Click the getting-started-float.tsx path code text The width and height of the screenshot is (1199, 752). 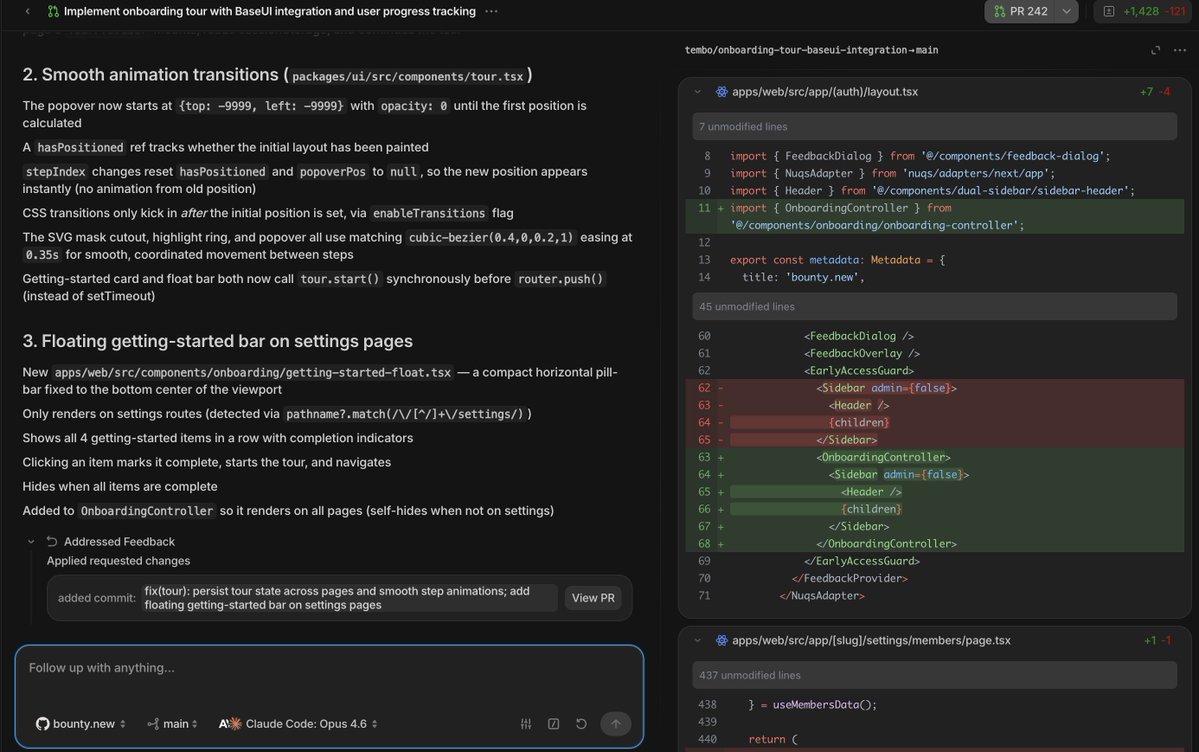point(252,373)
